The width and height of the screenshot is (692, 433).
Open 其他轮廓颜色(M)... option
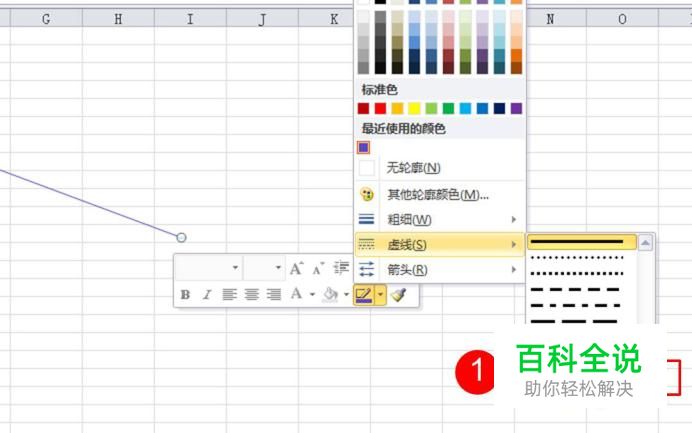(440, 194)
